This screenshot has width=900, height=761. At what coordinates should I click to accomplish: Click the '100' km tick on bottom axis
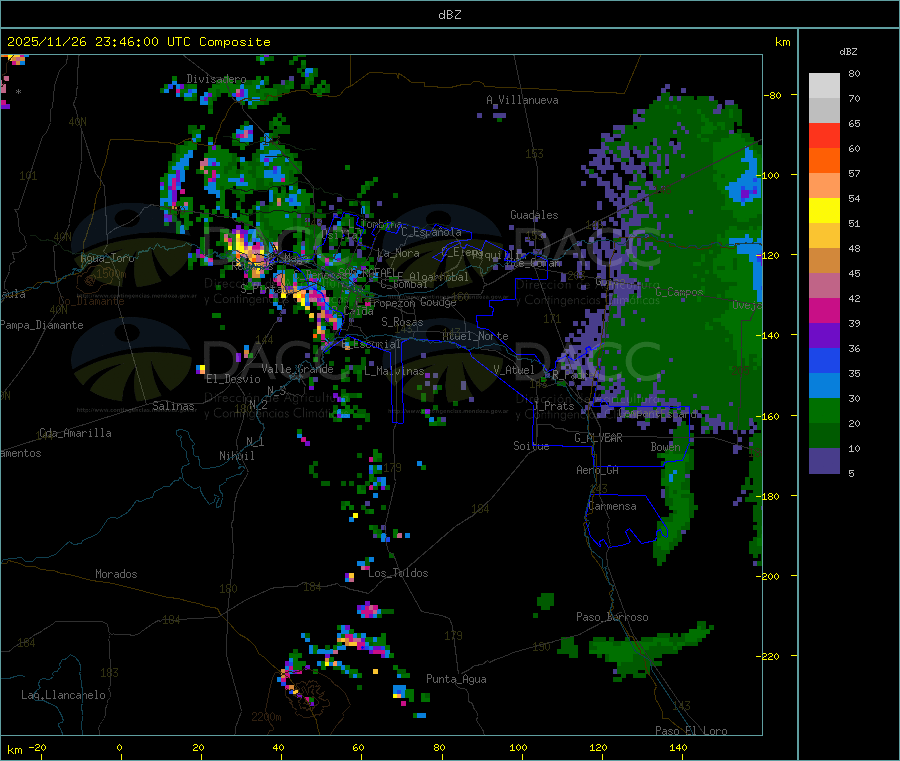coord(518,747)
